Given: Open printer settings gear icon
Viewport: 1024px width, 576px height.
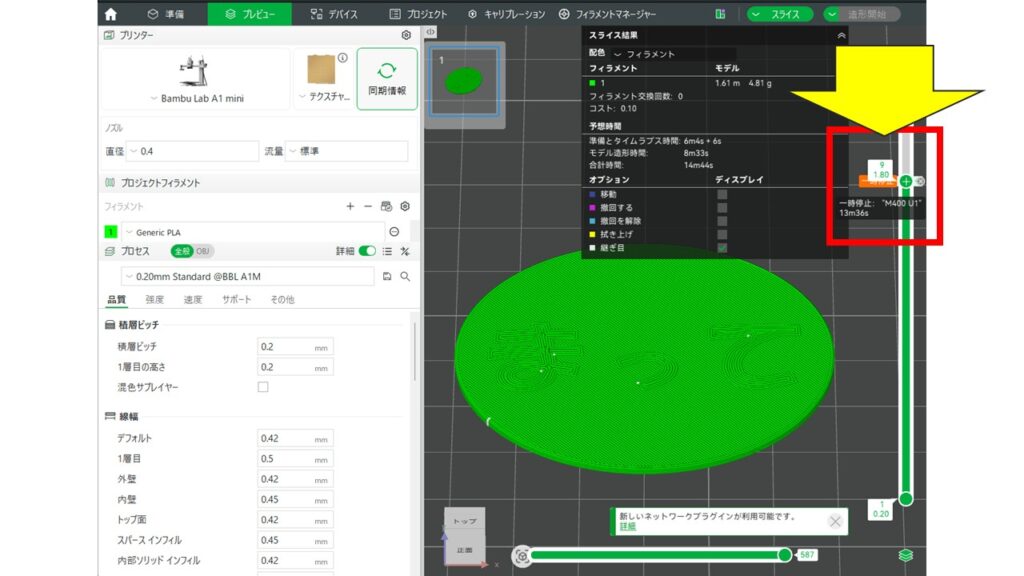Looking at the screenshot, I should pos(406,35).
